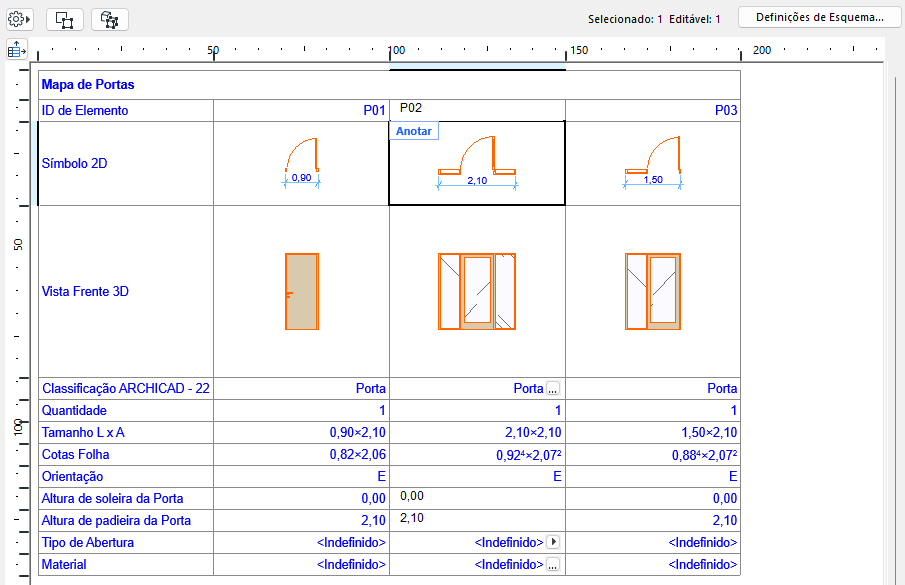Open the Material ellipsis picker for P02
Viewport: 905px width, 585px height.
point(553,564)
